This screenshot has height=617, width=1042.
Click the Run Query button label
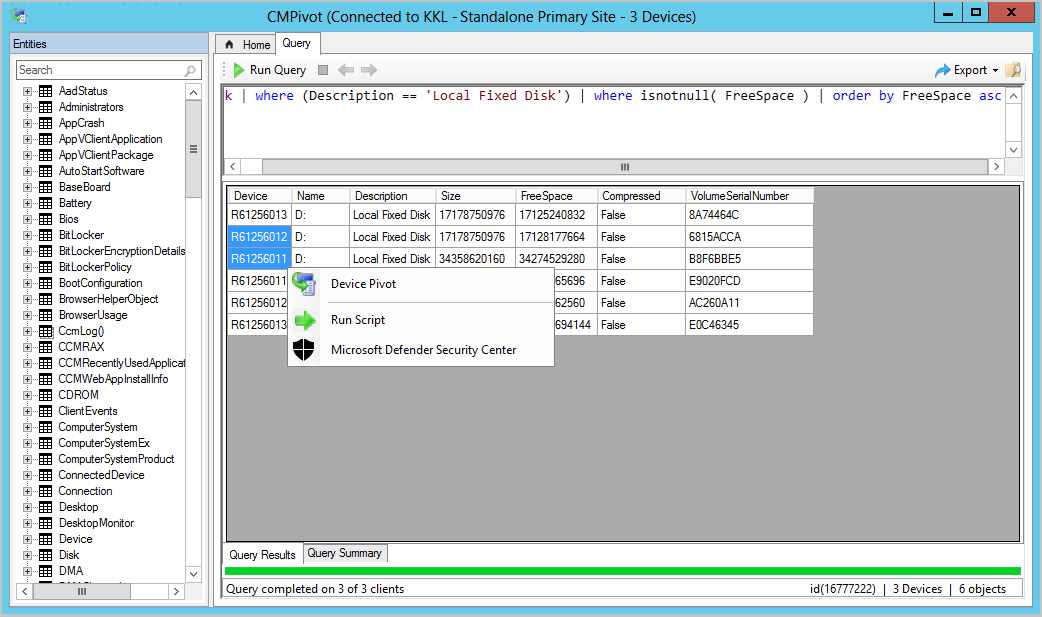pos(278,70)
